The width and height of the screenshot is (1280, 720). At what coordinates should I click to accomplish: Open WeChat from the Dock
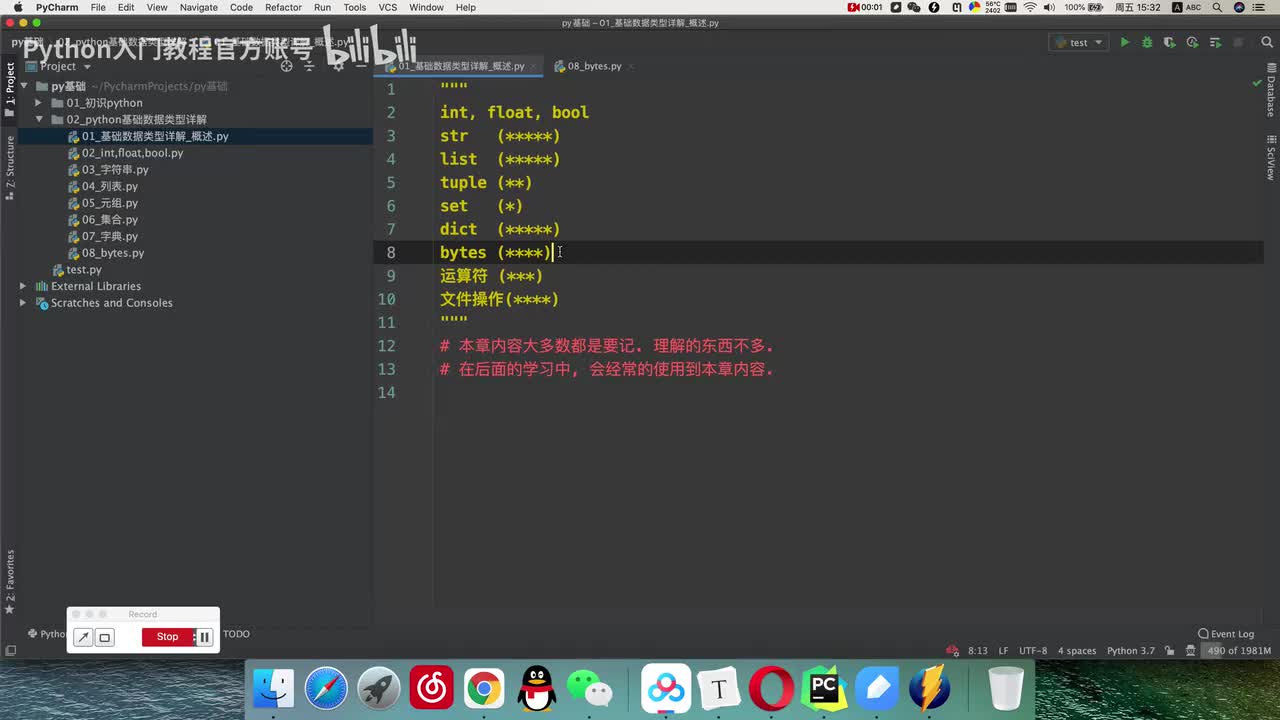coord(590,689)
